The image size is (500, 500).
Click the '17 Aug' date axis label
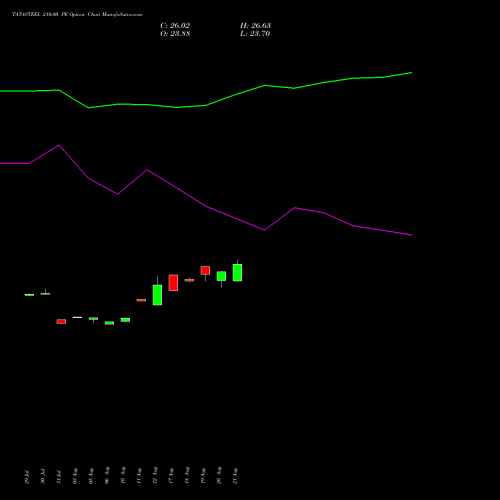click(171, 476)
